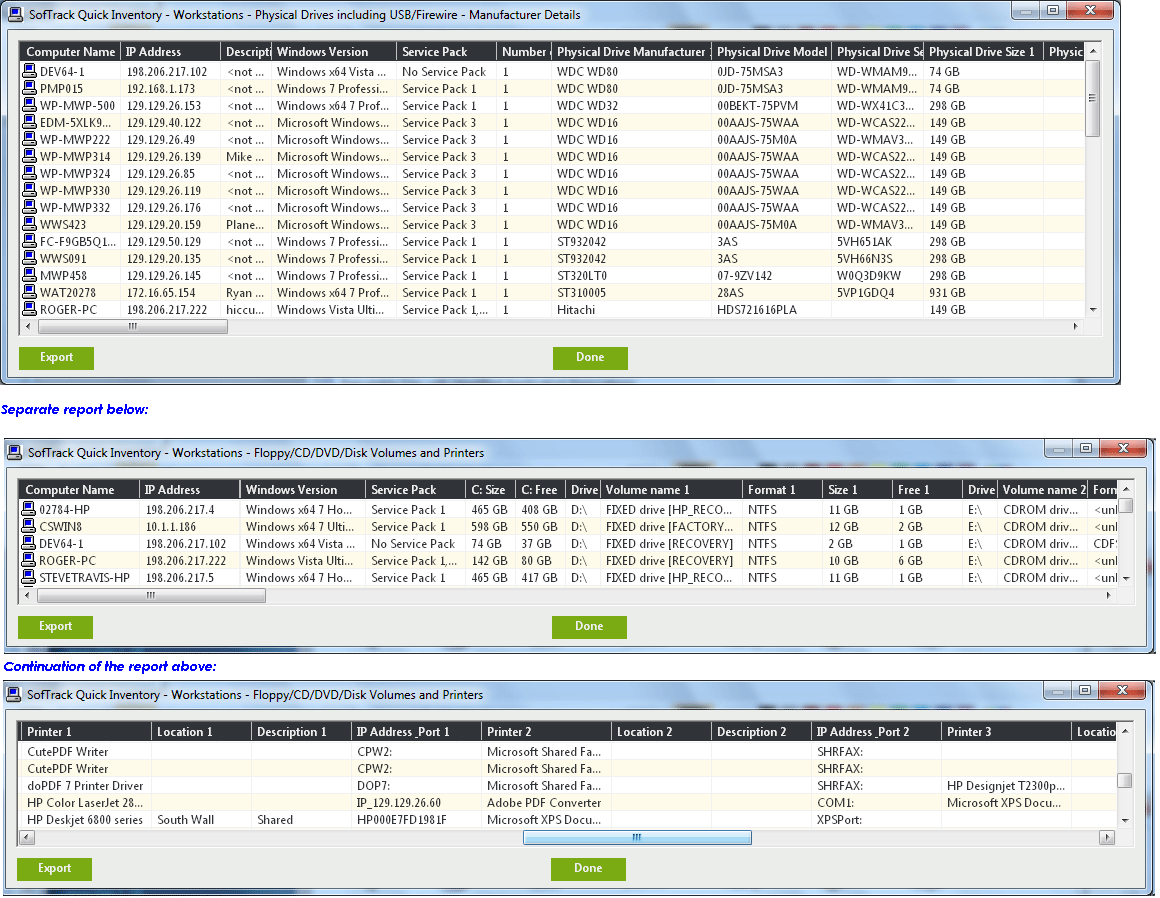Click the workstation icon for STEVETRAVIS-HP
Viewport: 1160px width, 898px height.
[x=30, y=578]
